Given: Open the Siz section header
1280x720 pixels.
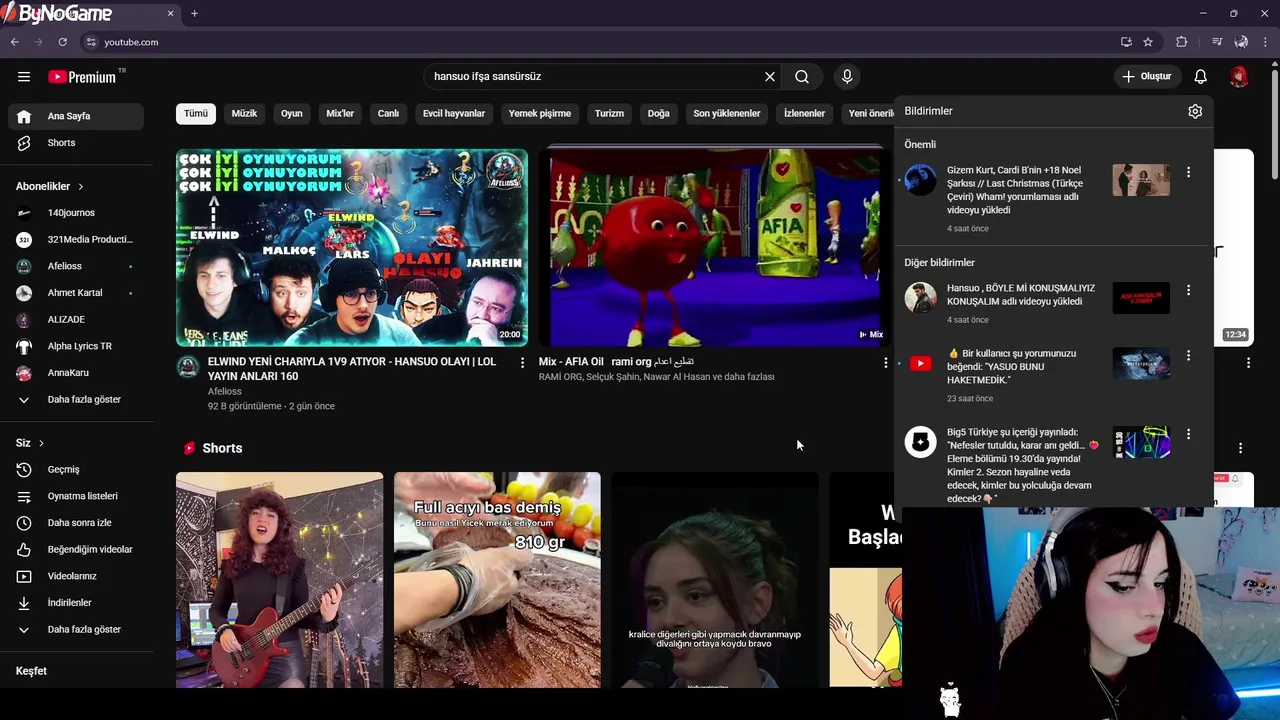Looking at the screenshot, I should point(30,443).
